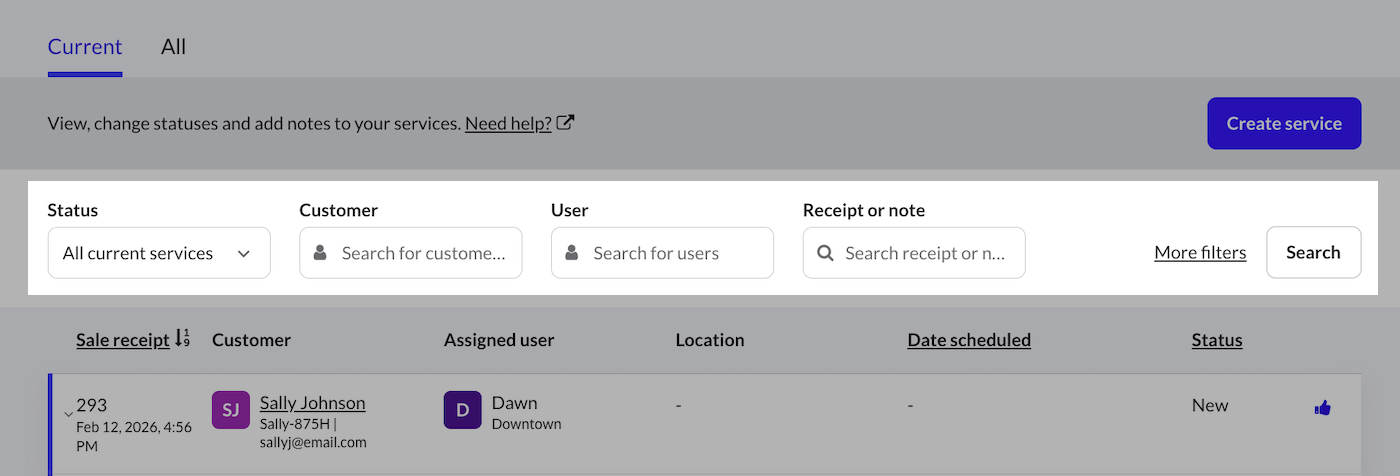Screen dimensions: 1400x476
Task: Show additional options via More filters
Action: (1200, 253)
